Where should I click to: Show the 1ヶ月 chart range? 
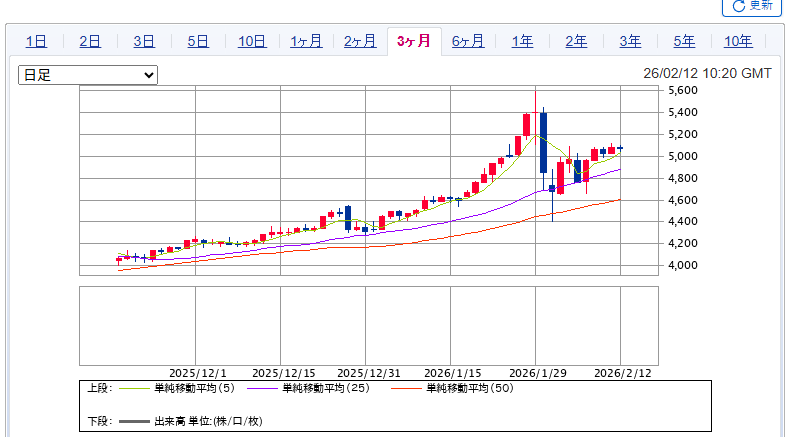point(306,41)
